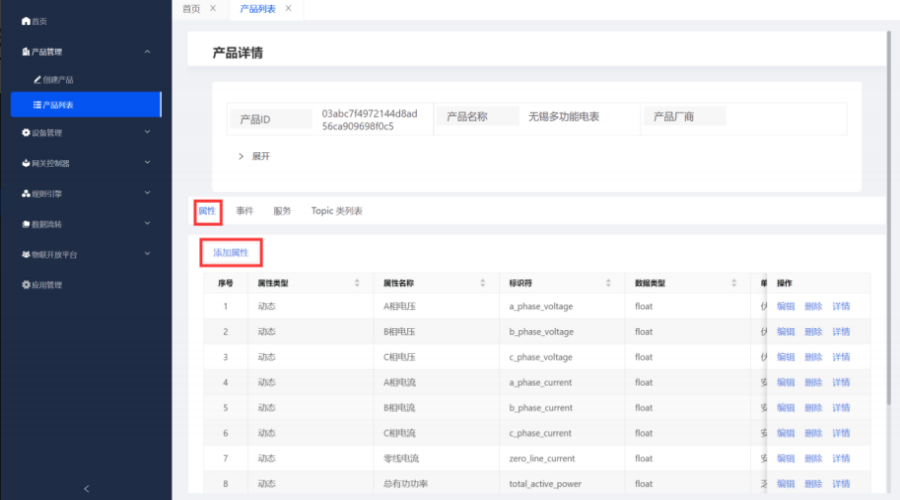This screenshot has height=500, width=900.
Task: Delete the A相电压 property row
Action: click(813, 307)
